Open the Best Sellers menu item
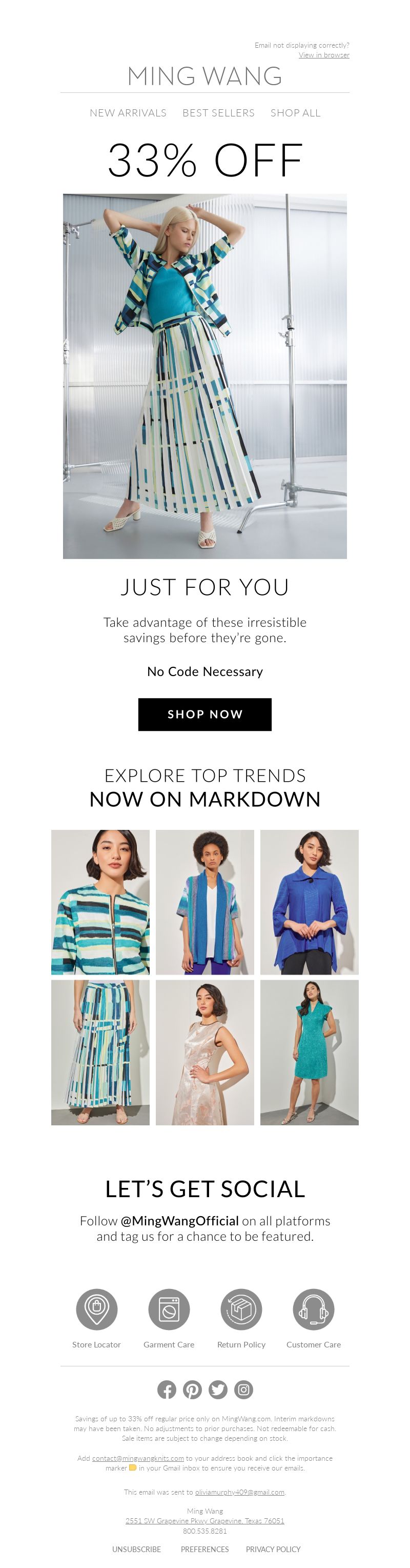The image size is (410, 1568). (218, 113)
